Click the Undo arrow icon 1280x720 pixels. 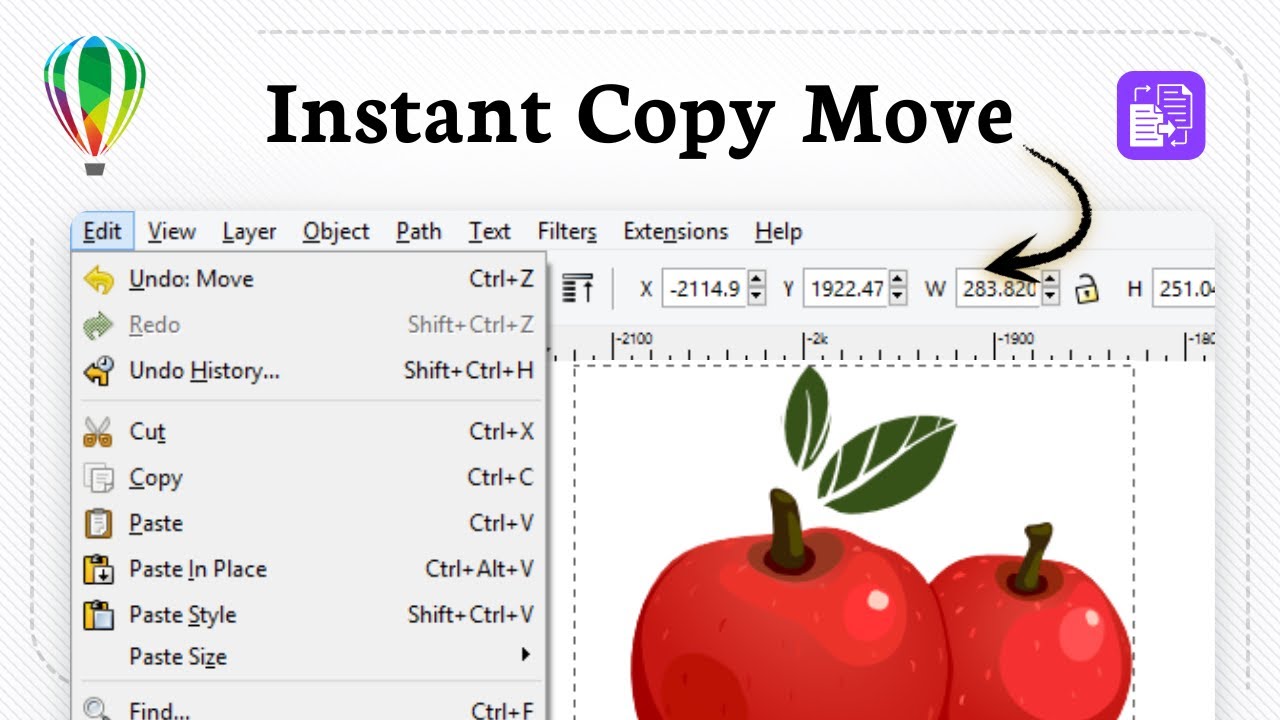pos(98,279)
